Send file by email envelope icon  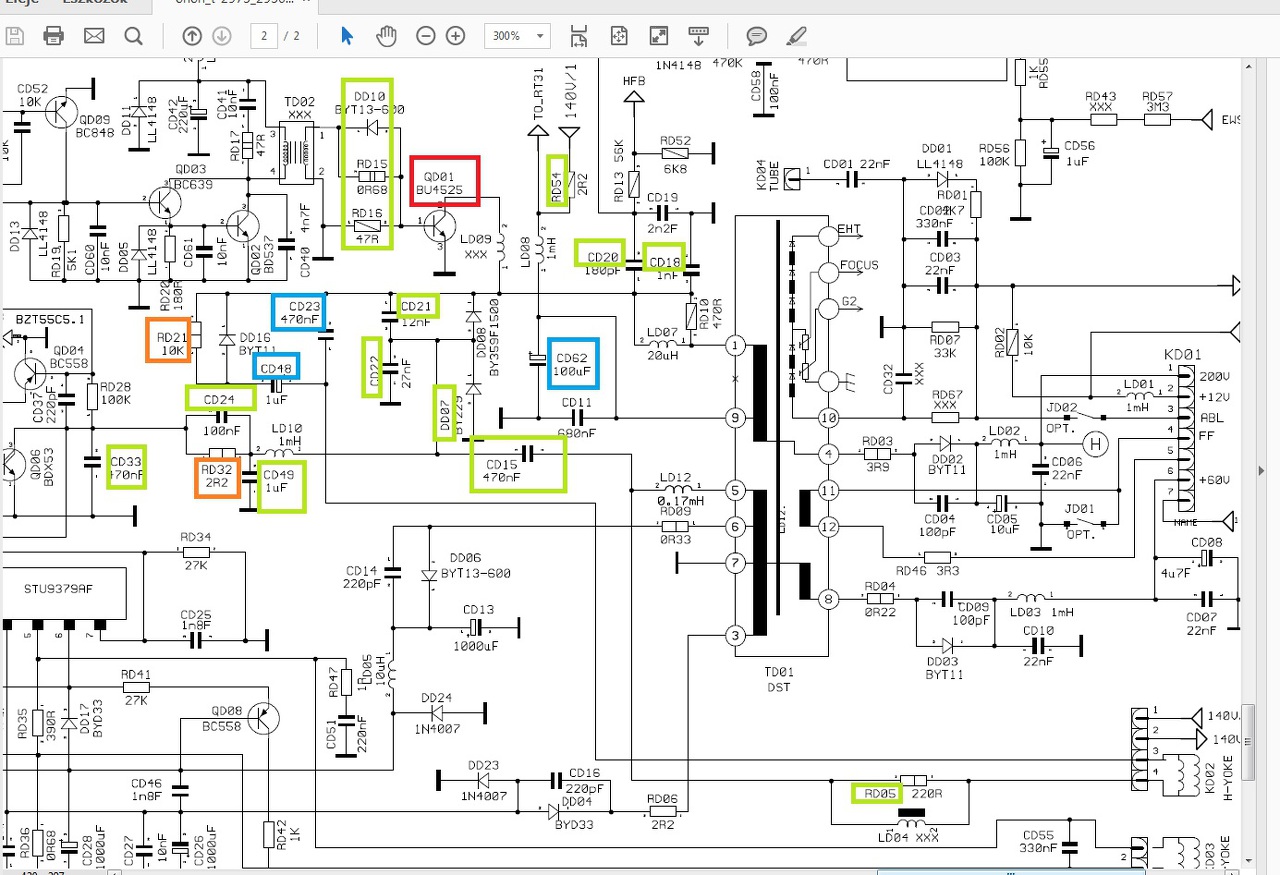click(x=94, y=36)
